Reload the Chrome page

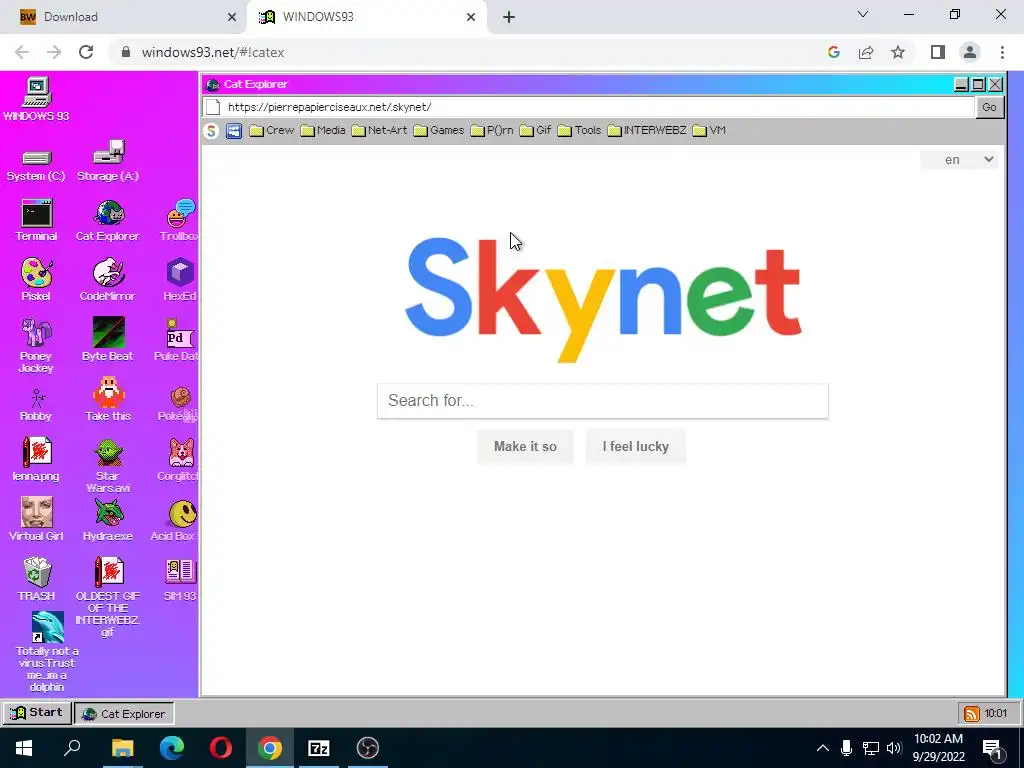pos(86,52)
